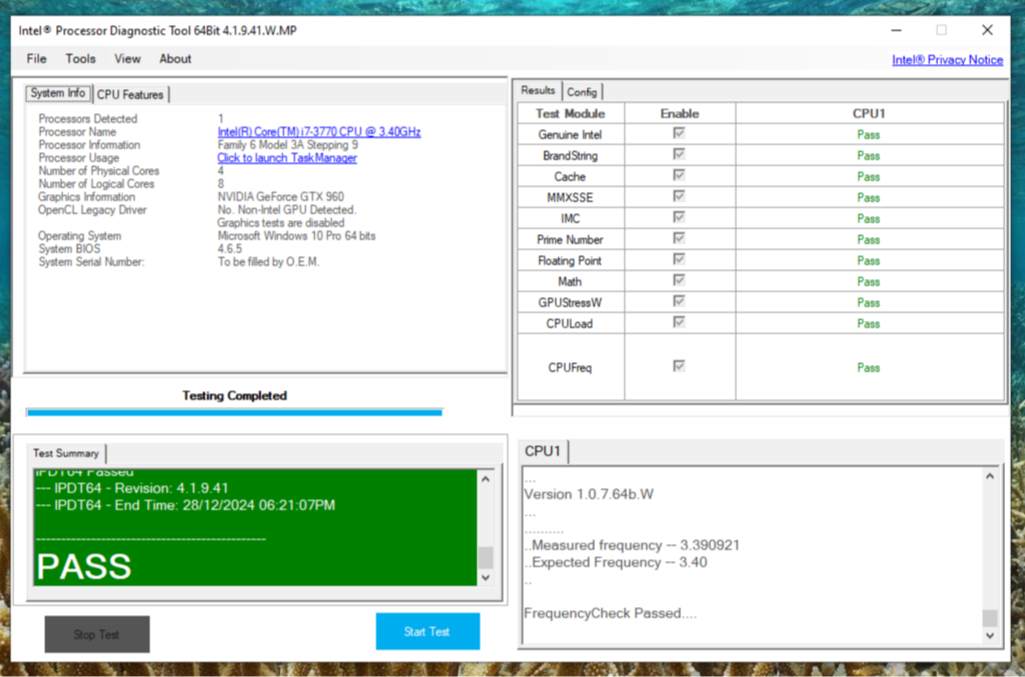Select the Results tab
The image size is (1025, 677).
click(x=537, y=90)
